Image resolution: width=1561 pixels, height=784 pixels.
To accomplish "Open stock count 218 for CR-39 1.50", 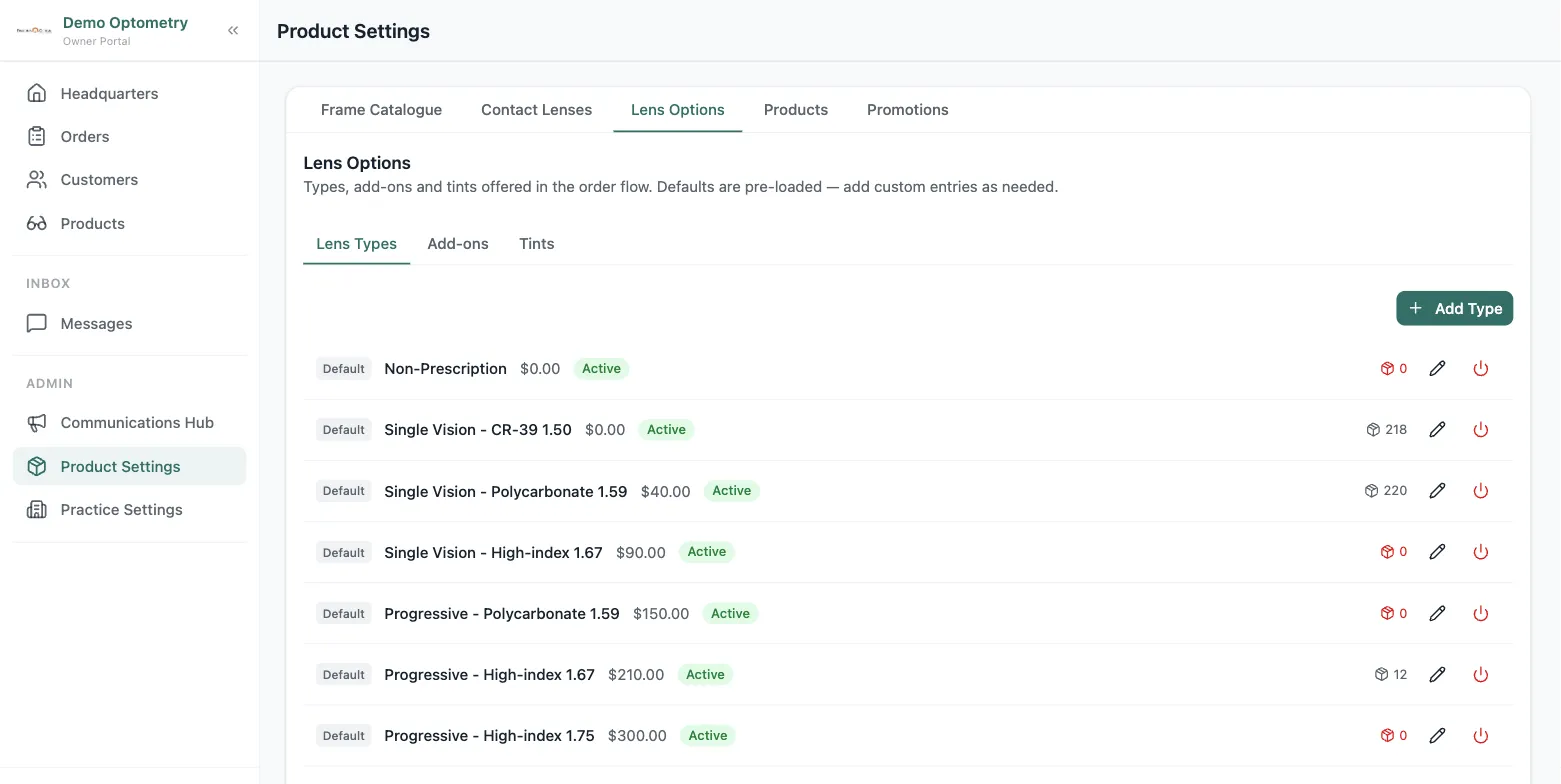I will 1386,430.
